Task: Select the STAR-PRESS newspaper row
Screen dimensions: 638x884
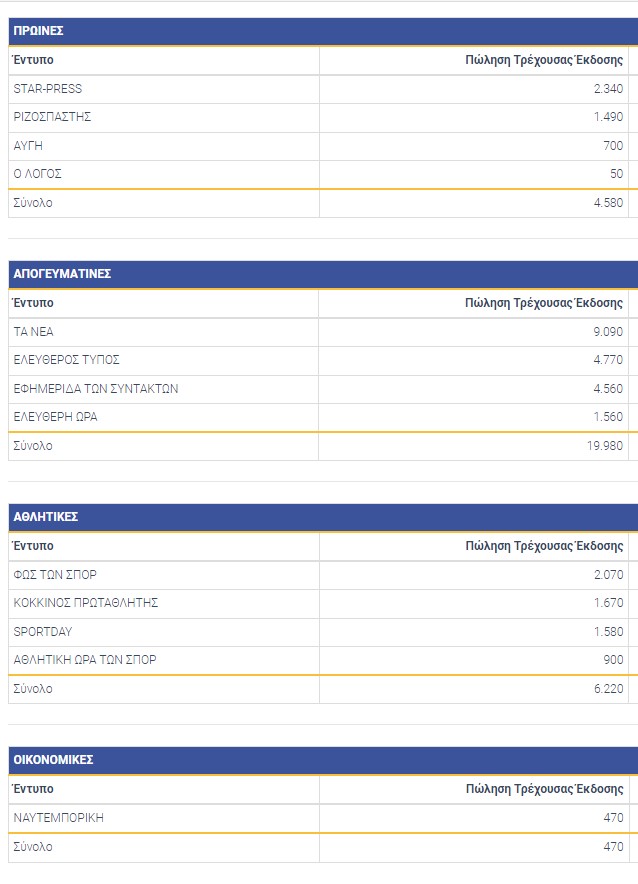Action: click(48, 89)
